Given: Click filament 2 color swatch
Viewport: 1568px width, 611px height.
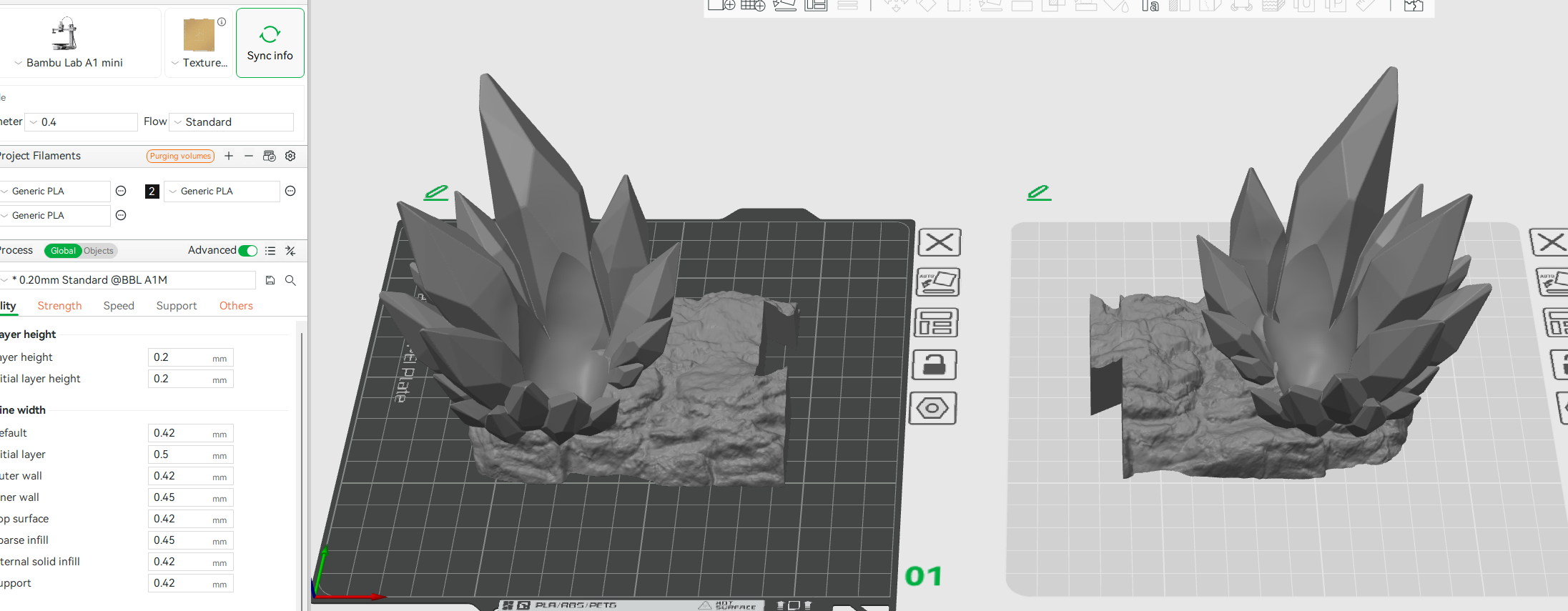Looking at the screenshot, I should 152,192.
